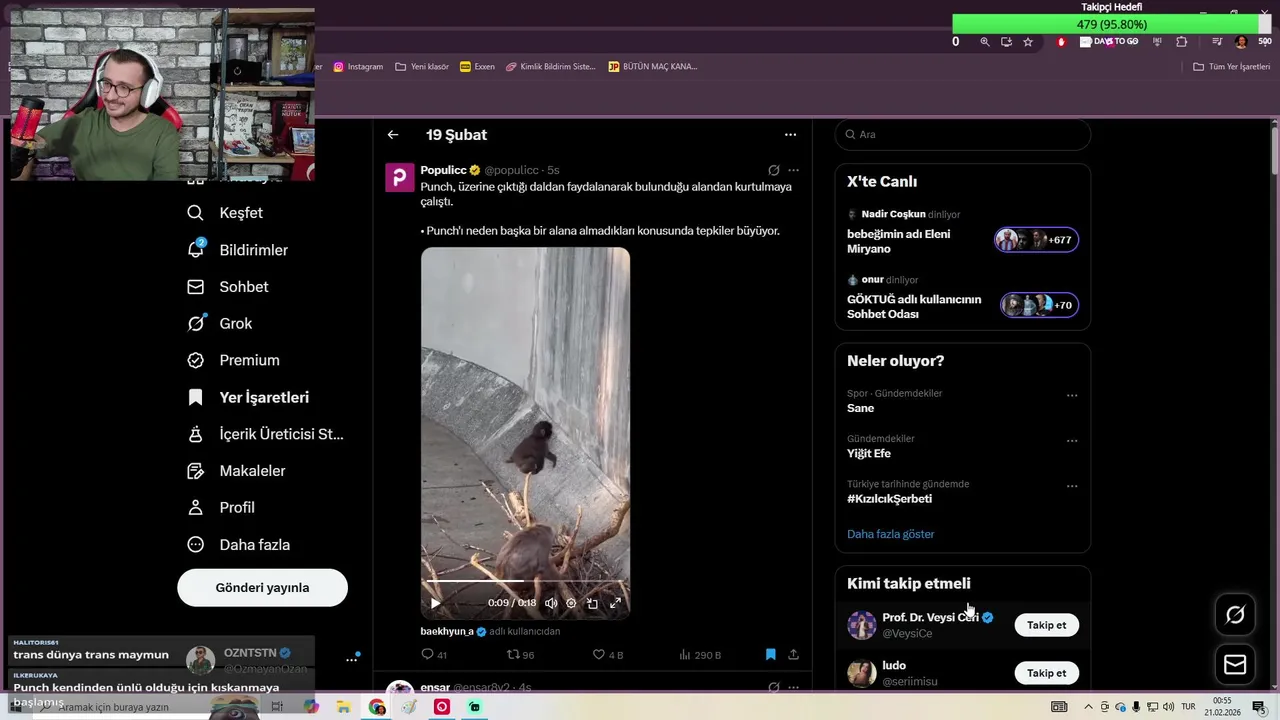Click install app icon in address bar
This screenshot has width=1280, height=720.
pos(1006,42)
